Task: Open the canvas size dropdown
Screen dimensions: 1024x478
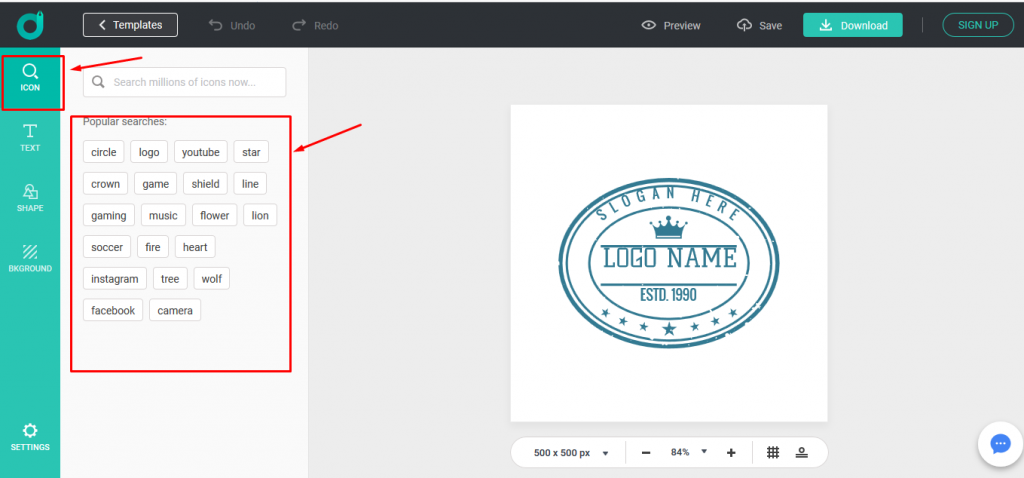Action: [x=571, y=453]
